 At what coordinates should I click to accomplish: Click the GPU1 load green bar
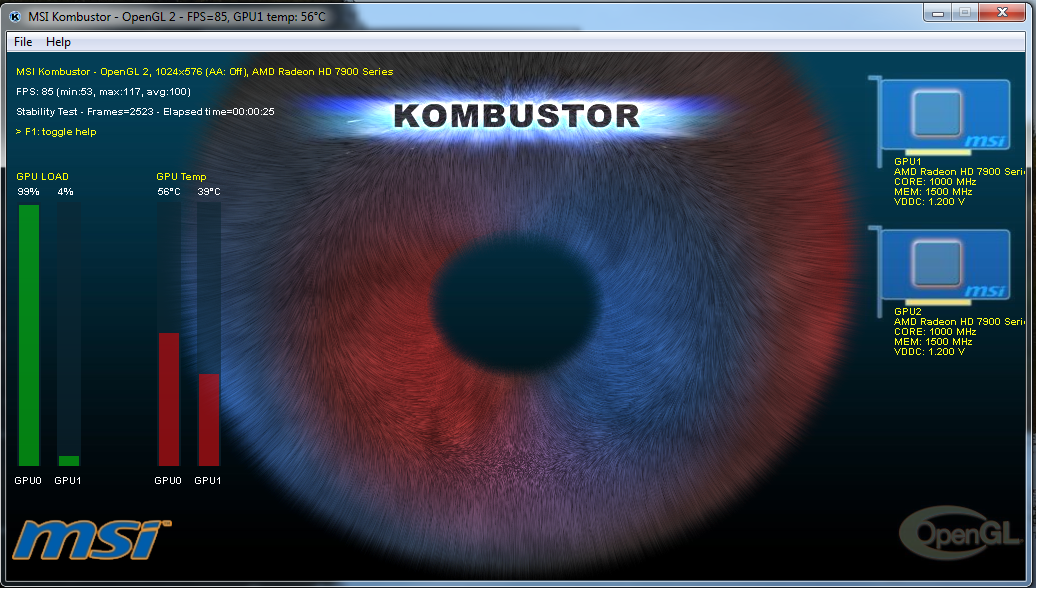click(x=69, y=461)
